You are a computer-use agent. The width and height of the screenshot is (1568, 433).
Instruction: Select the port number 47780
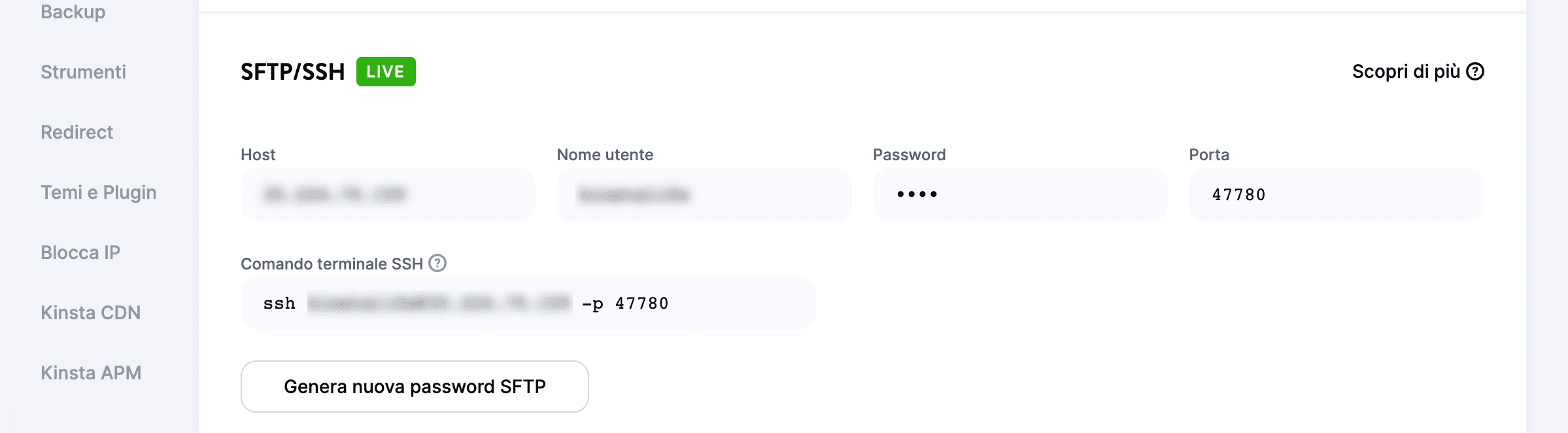click(1238, 194)
